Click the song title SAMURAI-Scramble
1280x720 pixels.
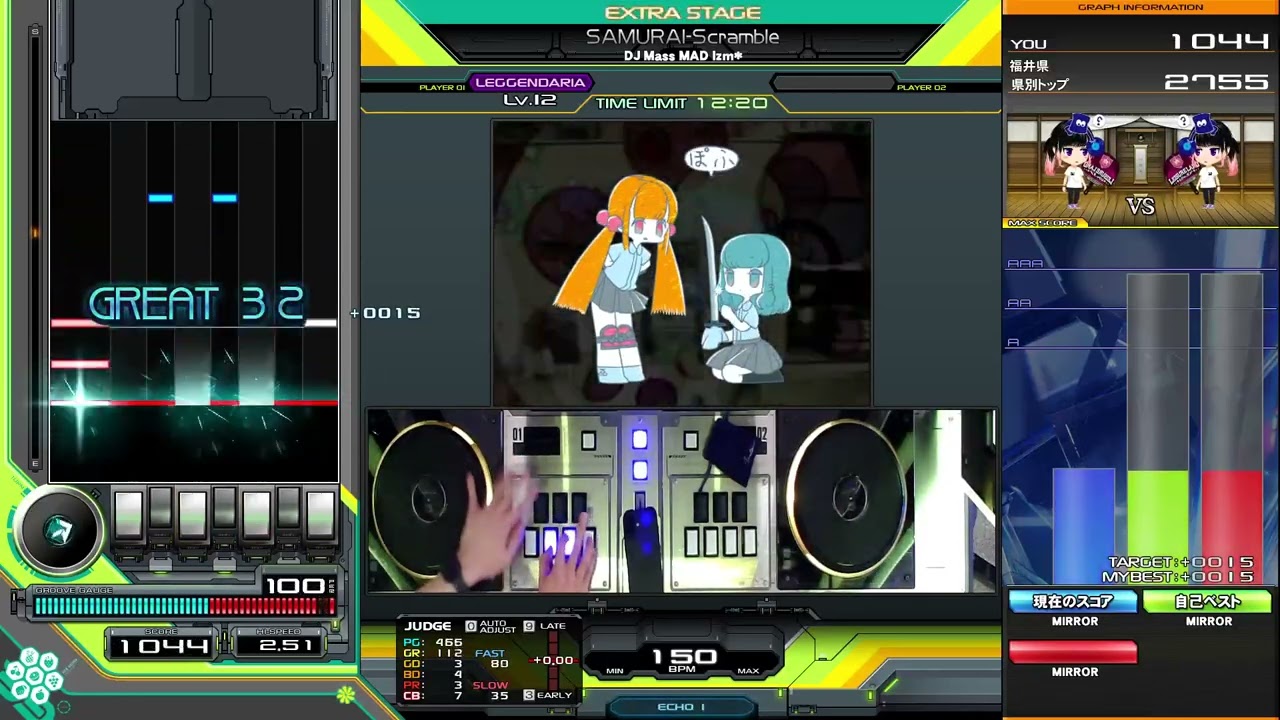click(682, 37)
